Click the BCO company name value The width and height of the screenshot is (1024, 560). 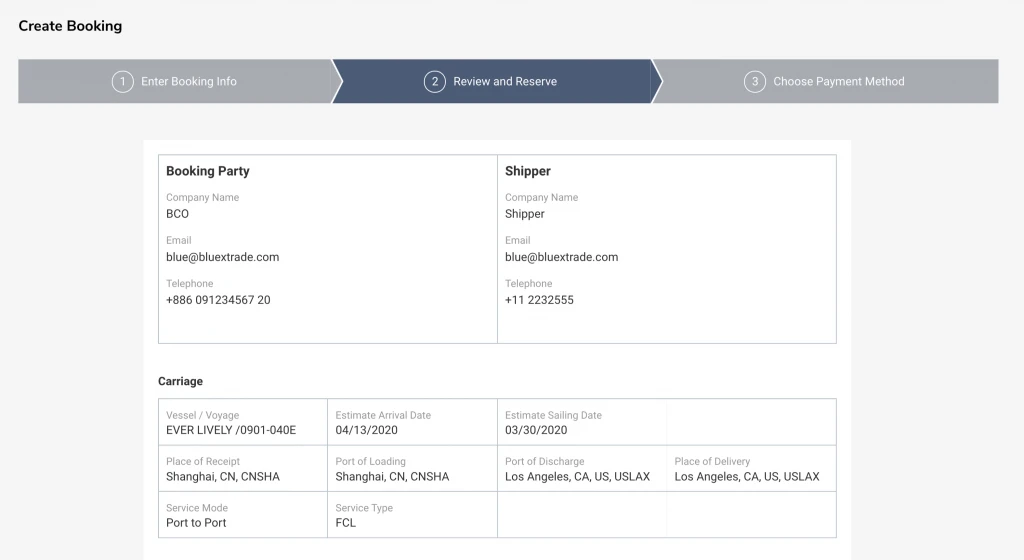point(177,214)
